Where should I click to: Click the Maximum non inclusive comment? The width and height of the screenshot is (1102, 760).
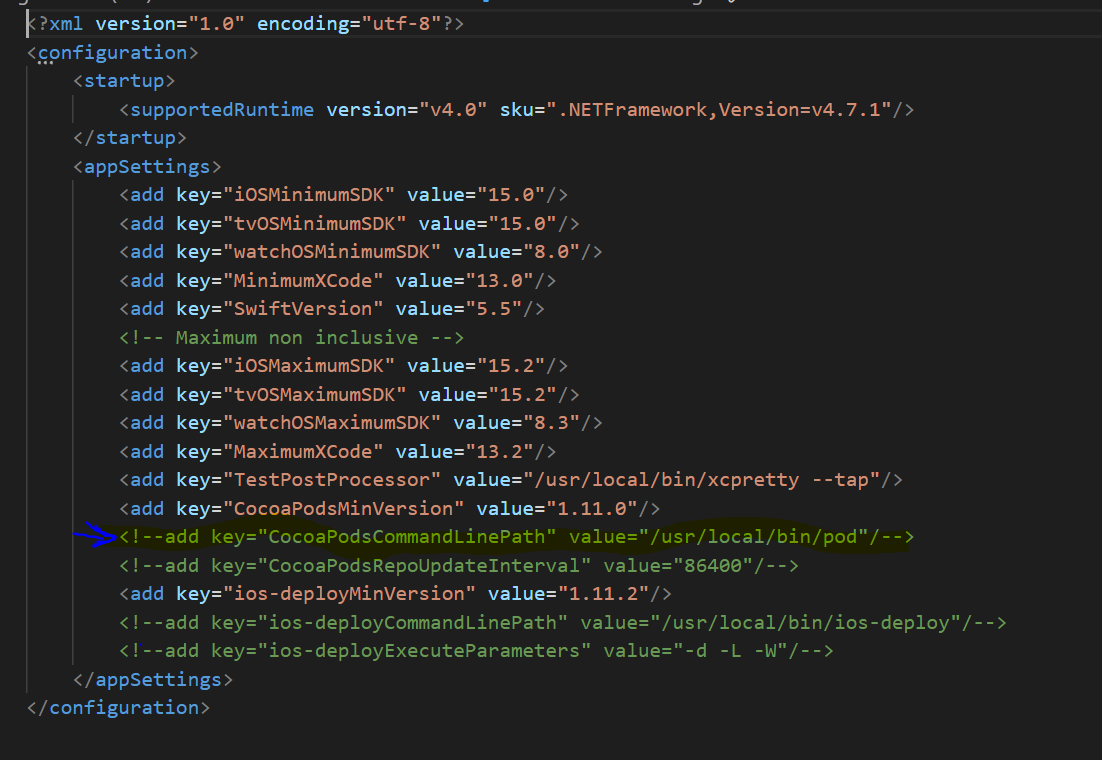[x=291, y=337]
